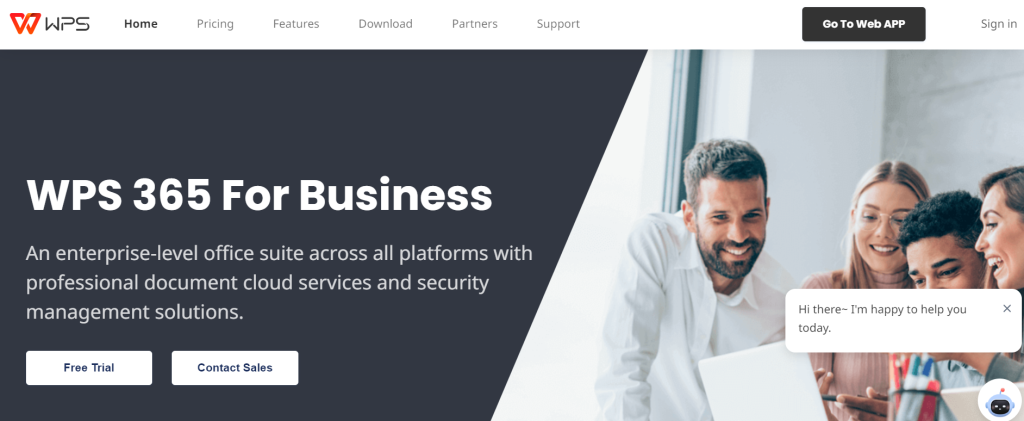Open the chatbot robot assistant icon
The image size is (1024, 421).
[1000, 401]
